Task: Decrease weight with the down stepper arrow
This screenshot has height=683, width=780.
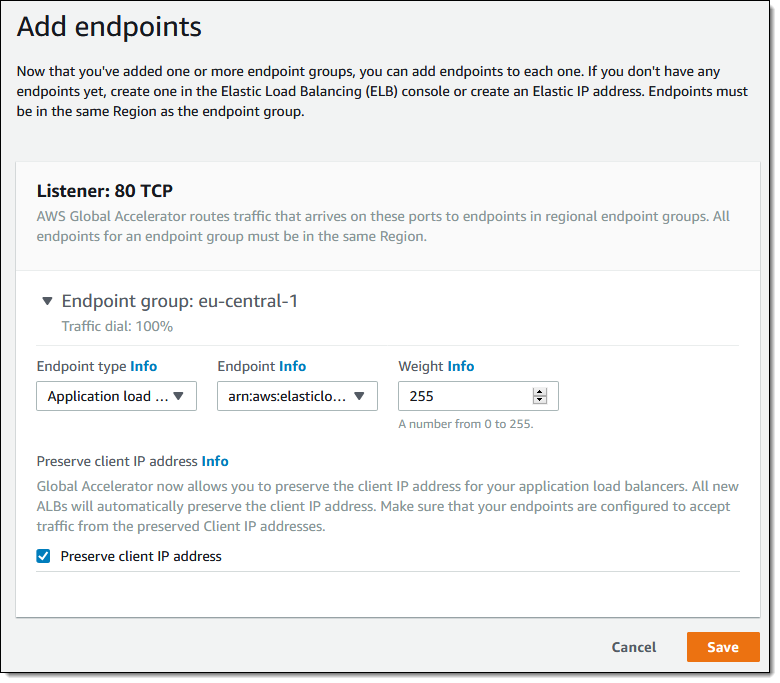Action: (x=540, y=401)
